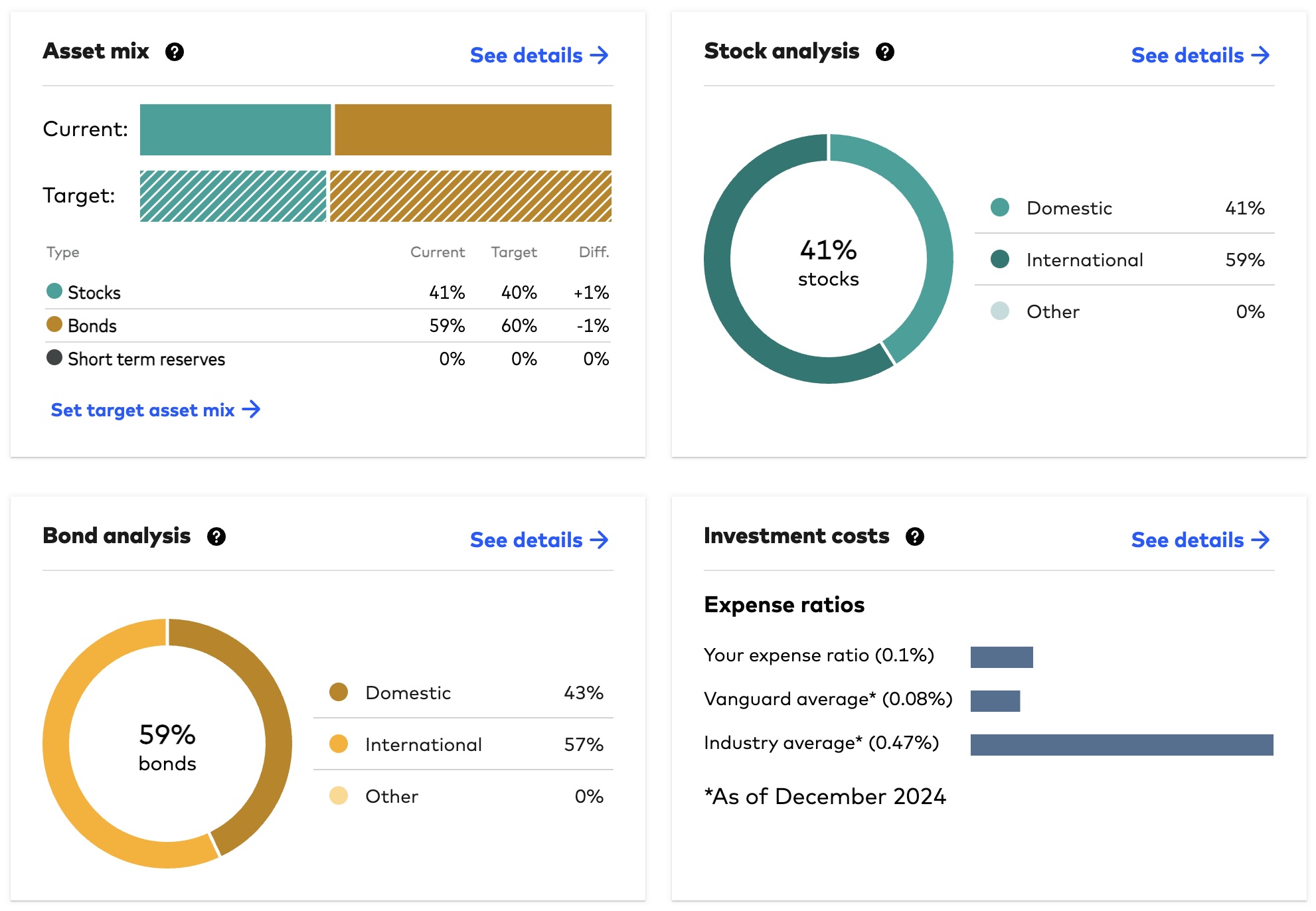The width and height of the screenshot is (1316, 911).
Task: Click the Set target asset mix link
Action: coord(155,410)
